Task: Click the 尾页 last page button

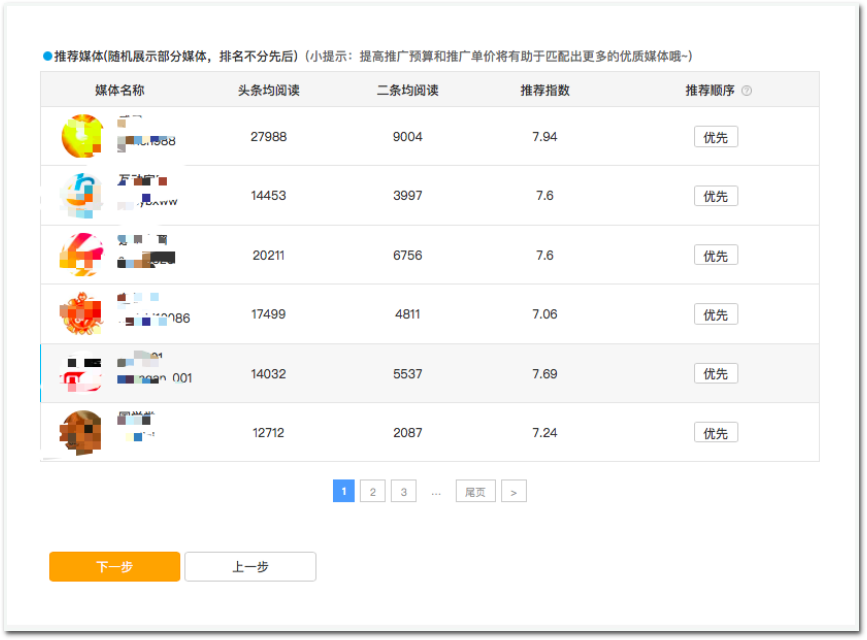Action: (x=475, y=491)
